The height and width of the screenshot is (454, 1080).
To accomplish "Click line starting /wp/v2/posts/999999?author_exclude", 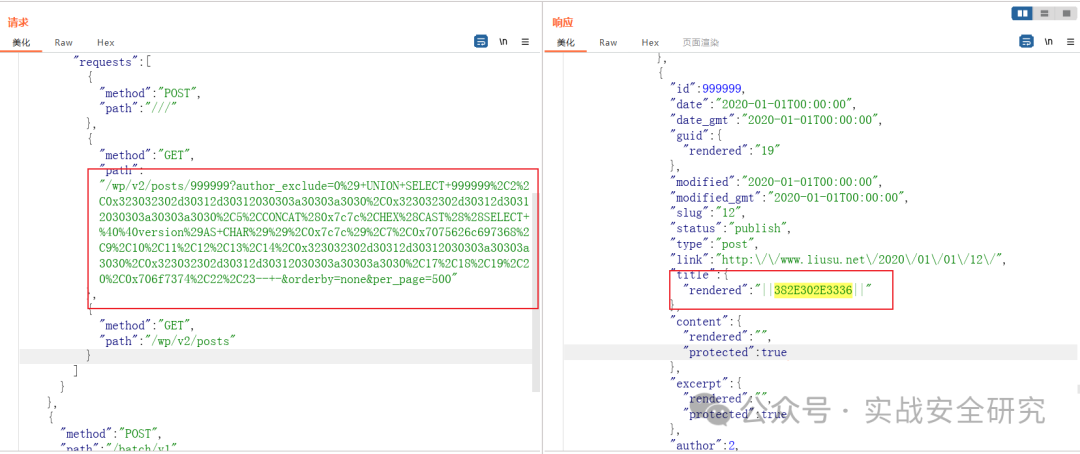I will 314,185.
